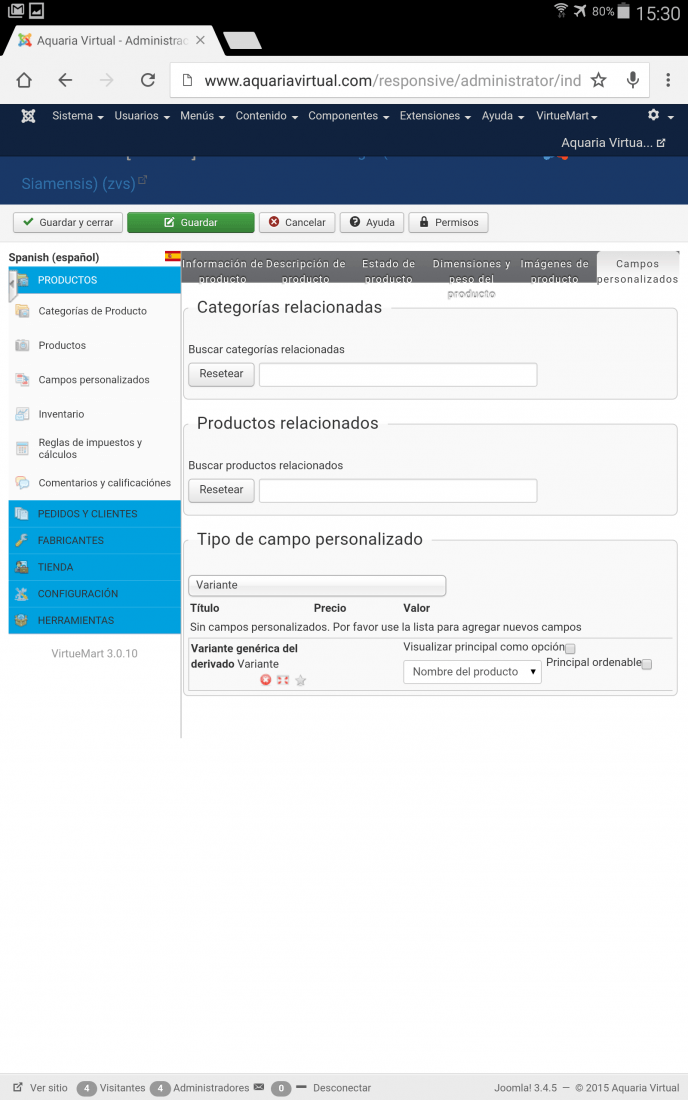Viewport: 688px width, 1100px height.
Task: Expand the HERRAMIENTAS section
Action: (95, 620)
